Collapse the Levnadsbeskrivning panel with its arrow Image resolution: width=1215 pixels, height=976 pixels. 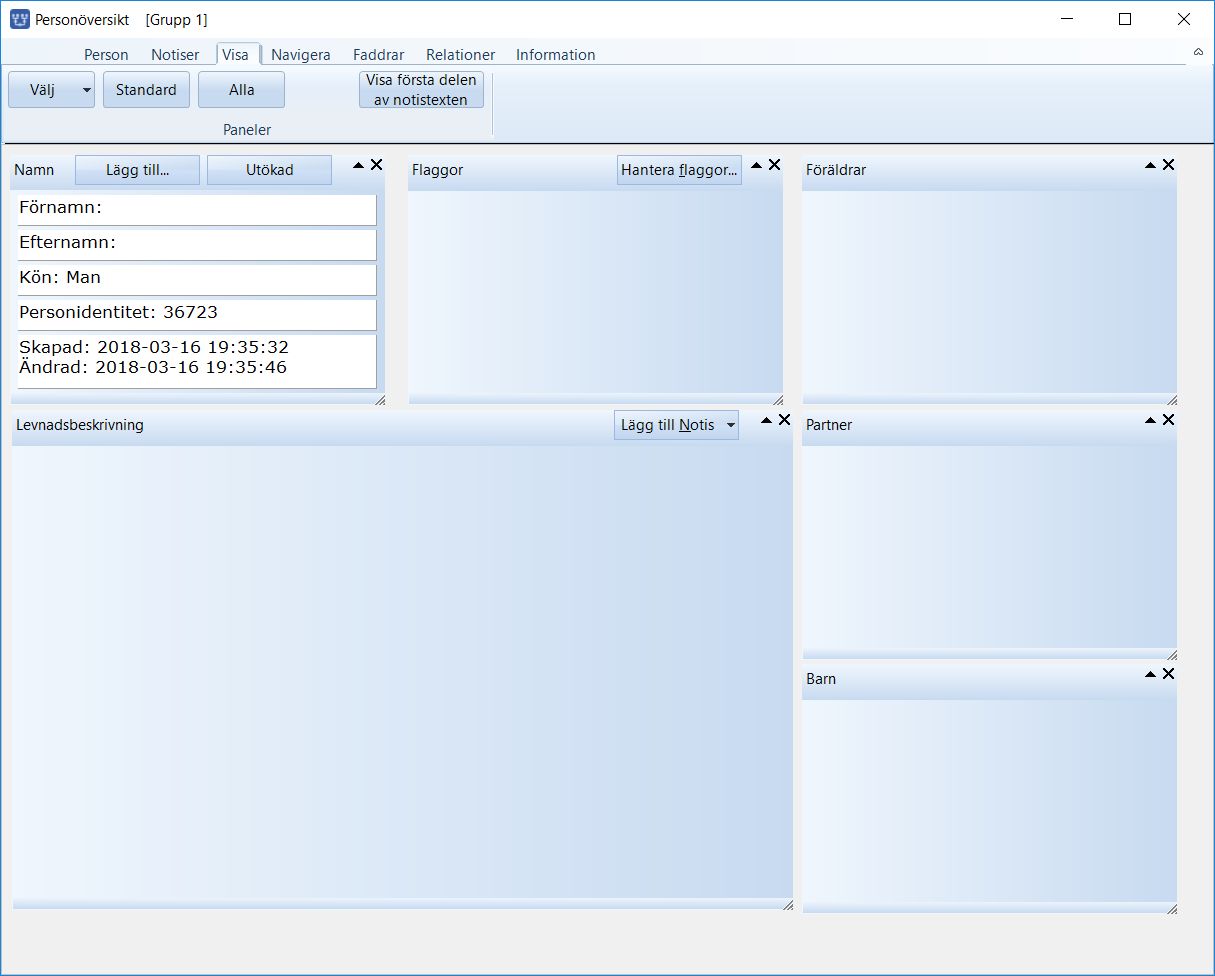point(767,420)
